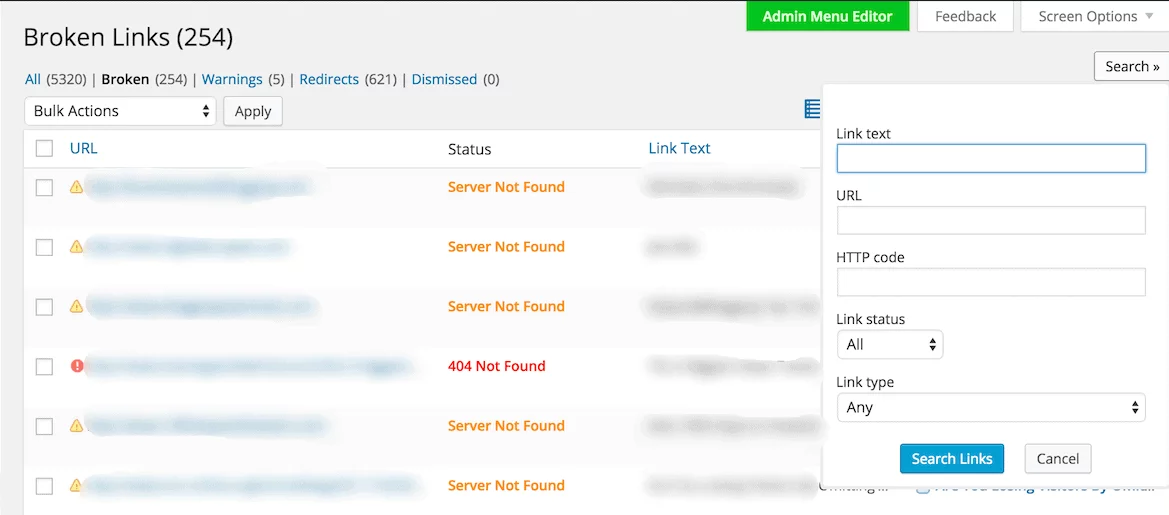Tick the checkbox of the third table row
The height and width of the screenshot is (515, 1169).
(45, 306)
